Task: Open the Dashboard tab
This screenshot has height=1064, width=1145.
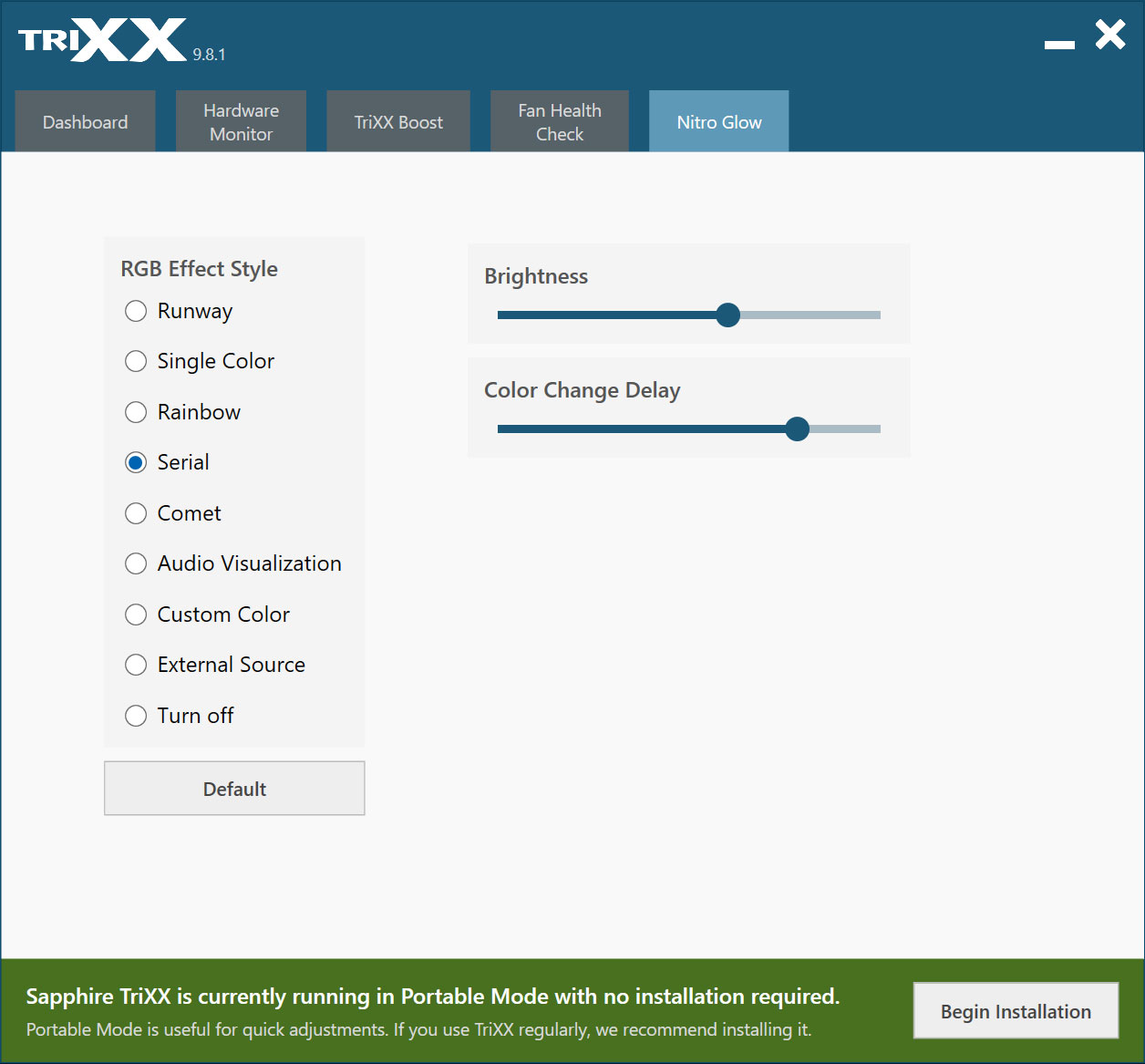Action: point(86,122)
